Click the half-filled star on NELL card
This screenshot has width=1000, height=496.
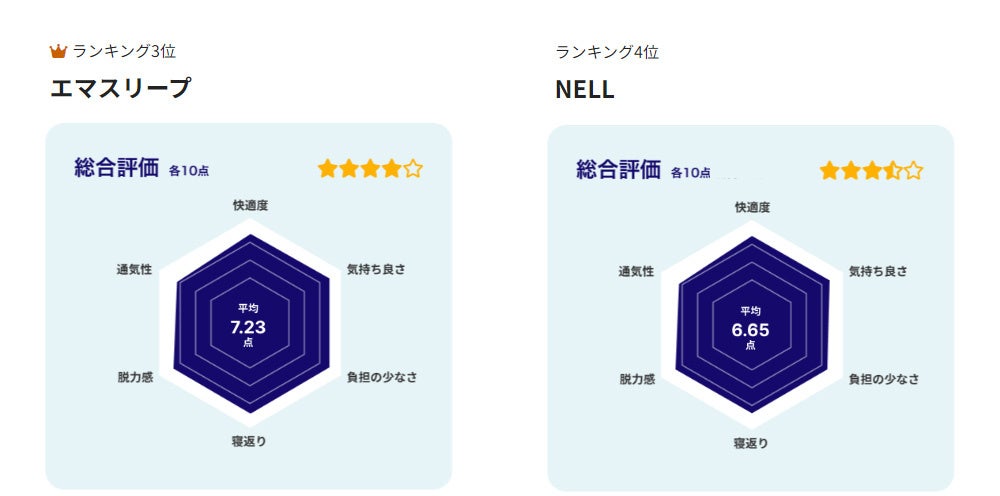pos(893,171)
